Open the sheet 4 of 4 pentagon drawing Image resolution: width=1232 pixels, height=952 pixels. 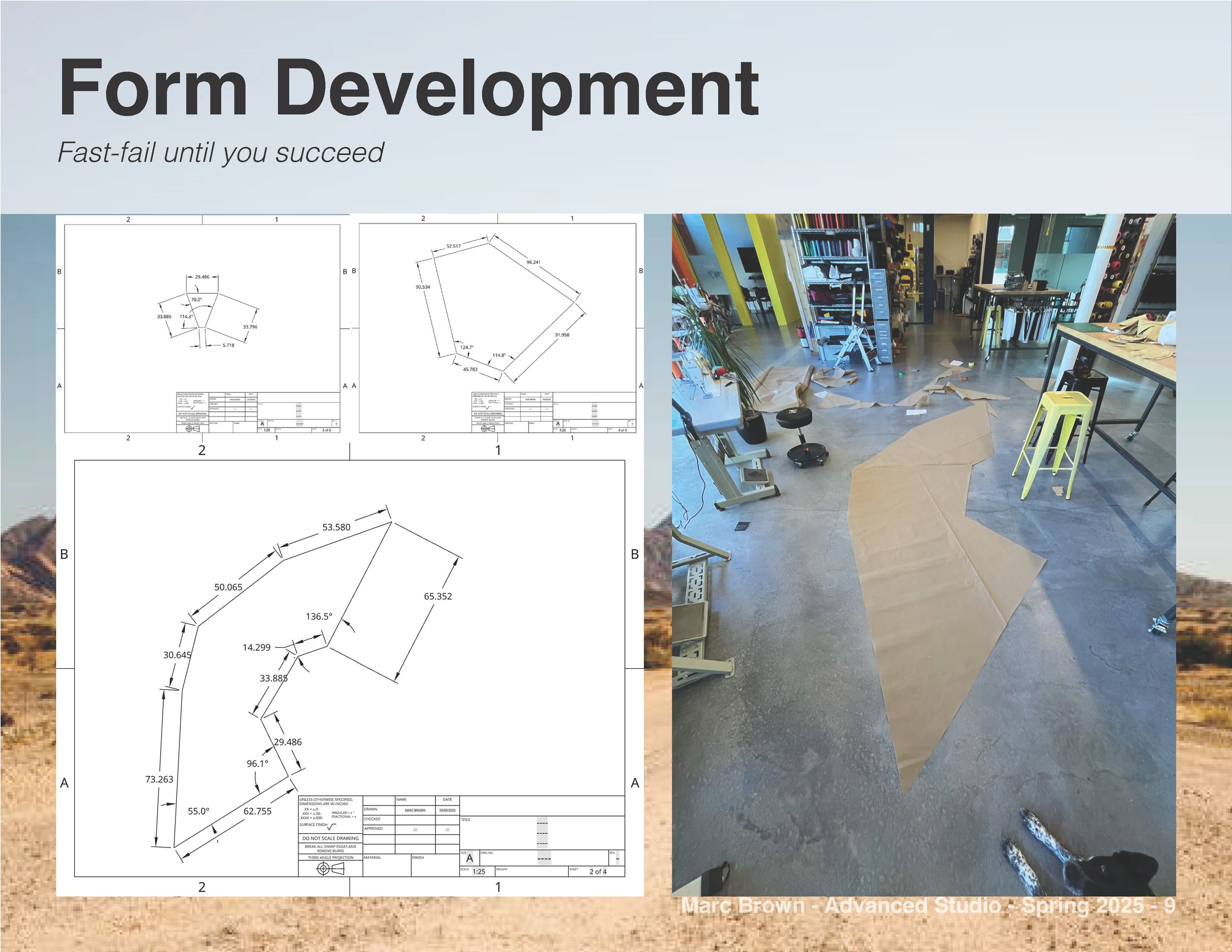pyautogui.click(x=498, y=328)
